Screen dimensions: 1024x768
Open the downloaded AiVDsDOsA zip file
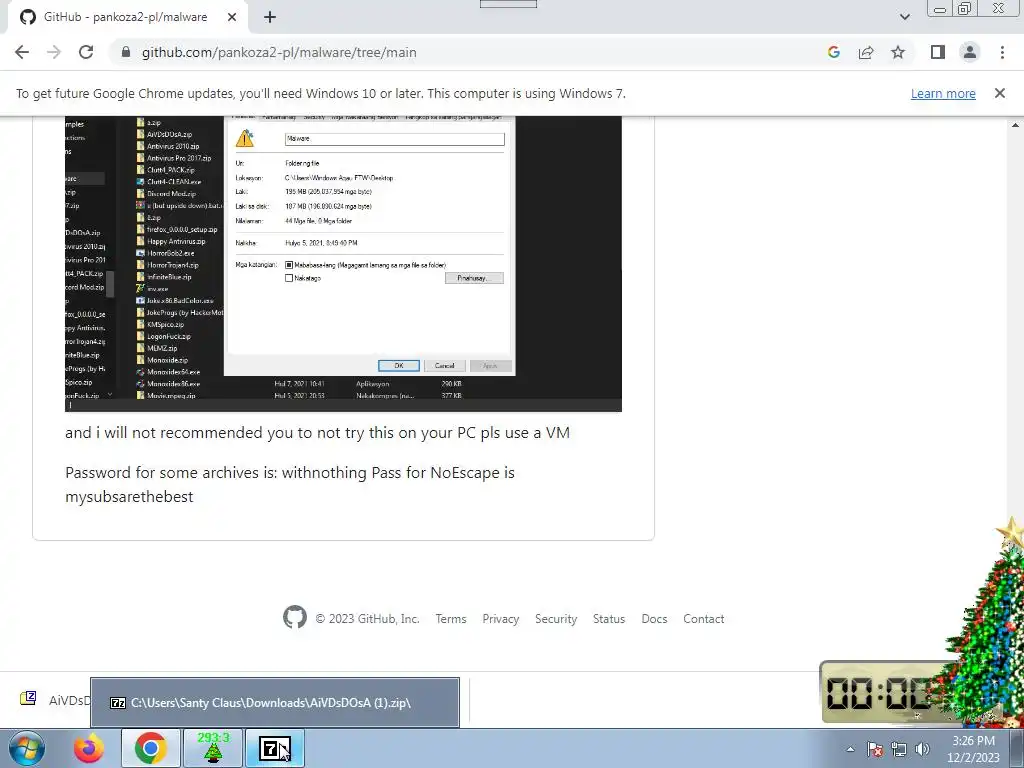pos(55,699)
